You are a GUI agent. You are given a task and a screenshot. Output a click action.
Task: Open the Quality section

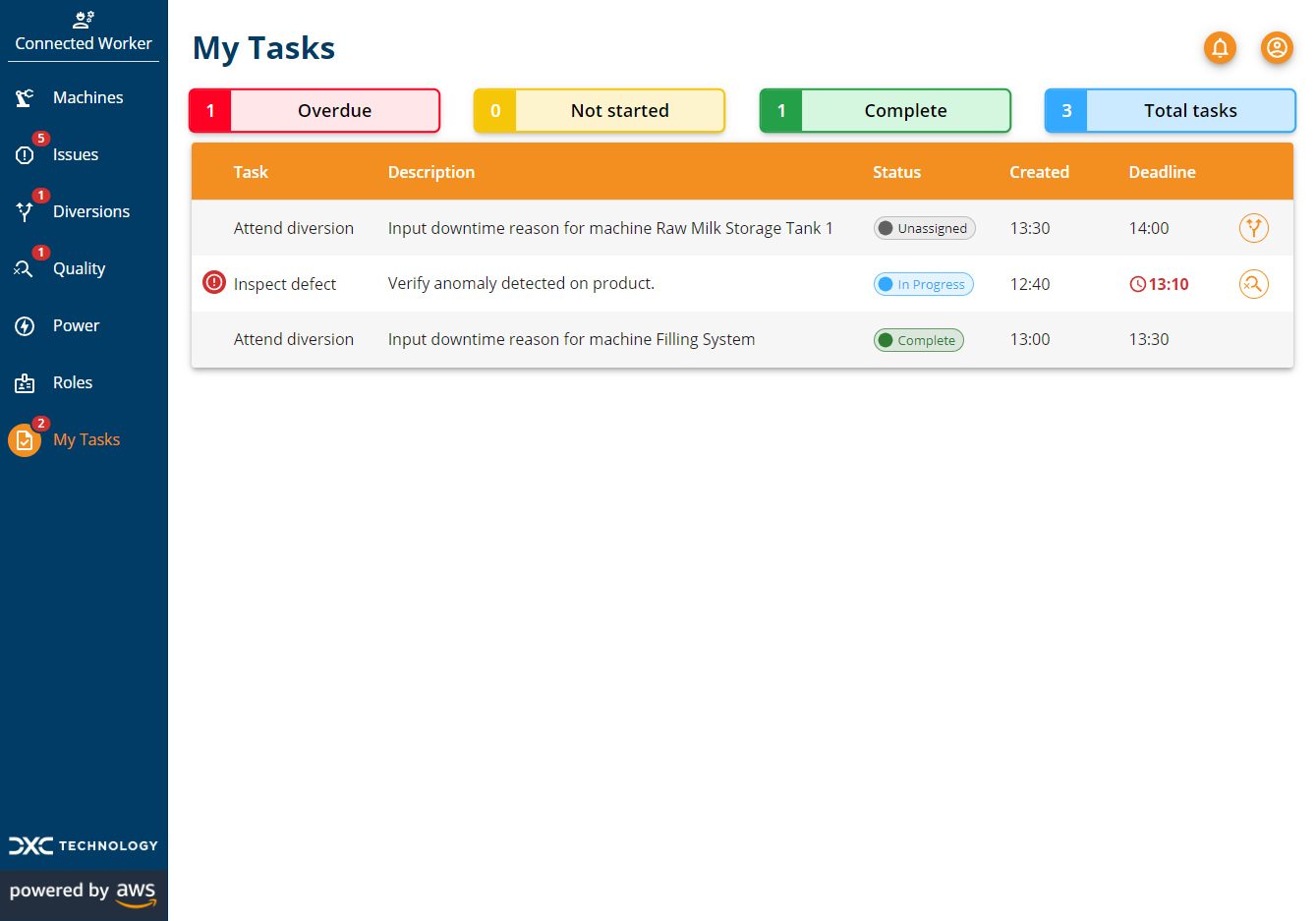click(x=79, y=268)
